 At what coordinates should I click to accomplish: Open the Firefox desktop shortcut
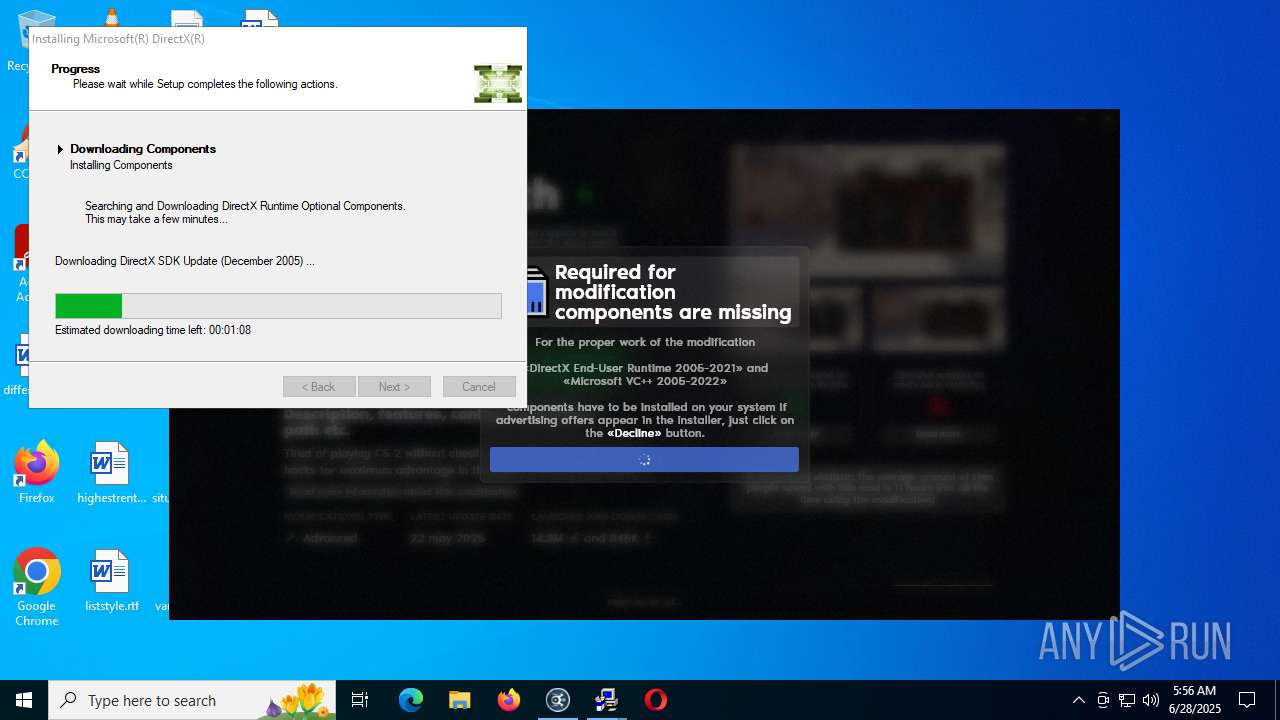pos(37,473)
